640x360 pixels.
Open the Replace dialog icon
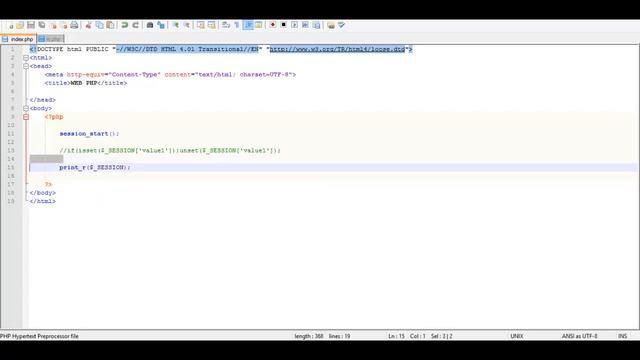click(x=161, y=25)
